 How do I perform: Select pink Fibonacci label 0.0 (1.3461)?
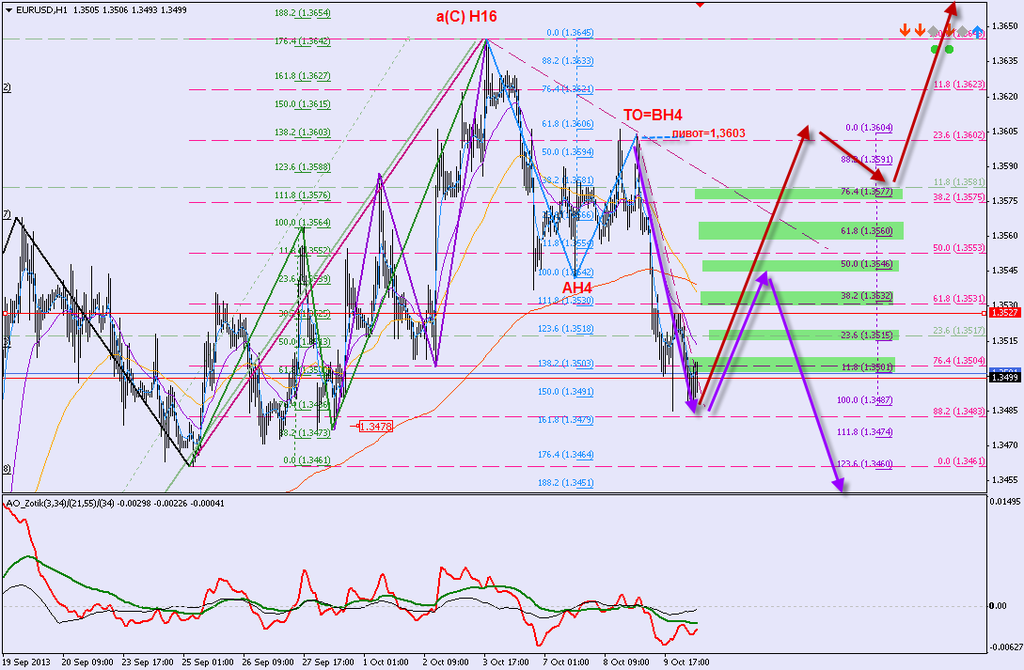[x=961, y=461]
